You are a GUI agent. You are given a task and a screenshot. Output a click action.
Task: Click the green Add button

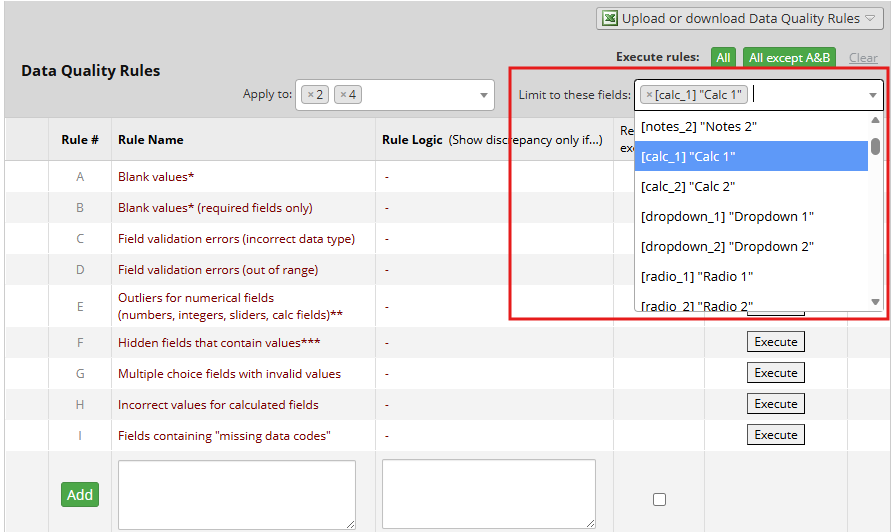click(x=80, y=494)
